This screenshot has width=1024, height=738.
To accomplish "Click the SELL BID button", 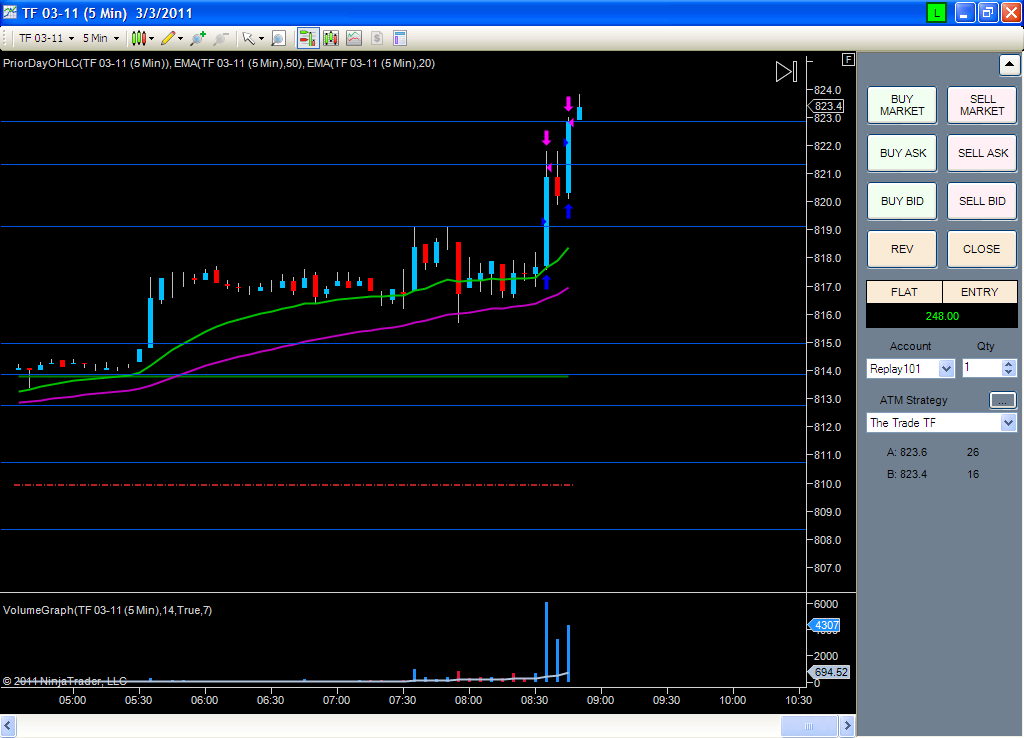I will pos(982,201).
